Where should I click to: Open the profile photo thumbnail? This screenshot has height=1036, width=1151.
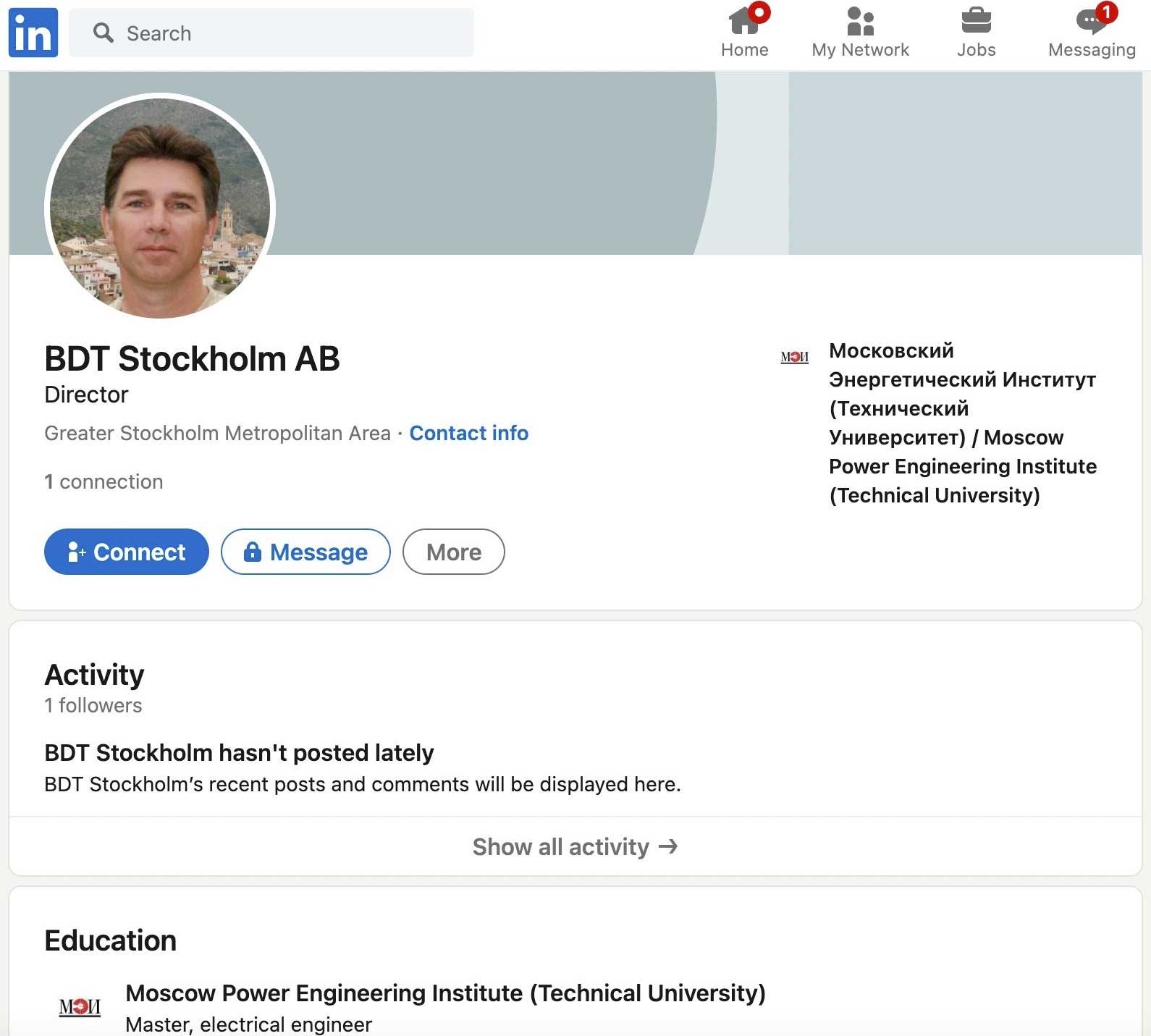coord(160,208)
